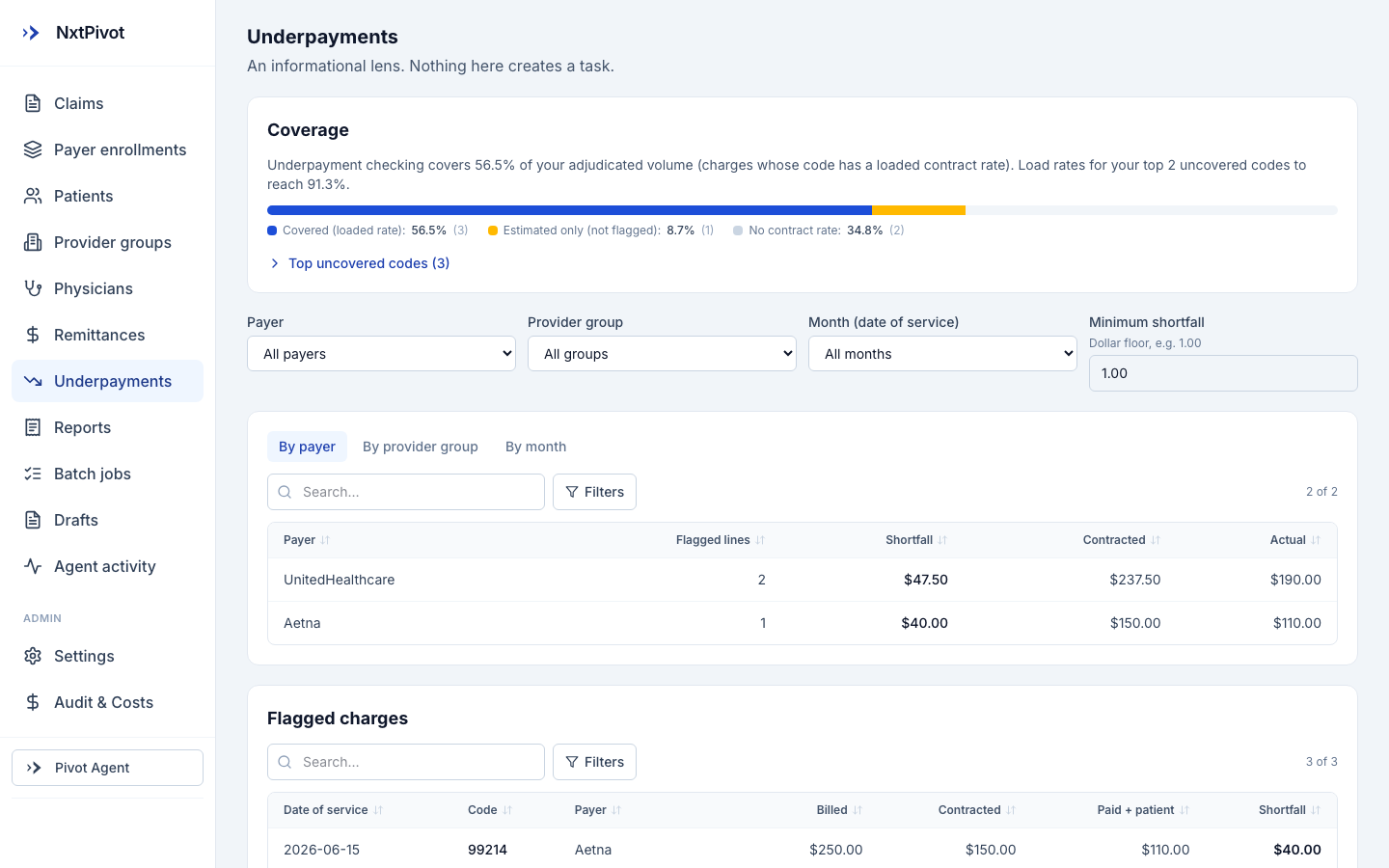Click the Batch jobs checklist icon

pos(33,474)
